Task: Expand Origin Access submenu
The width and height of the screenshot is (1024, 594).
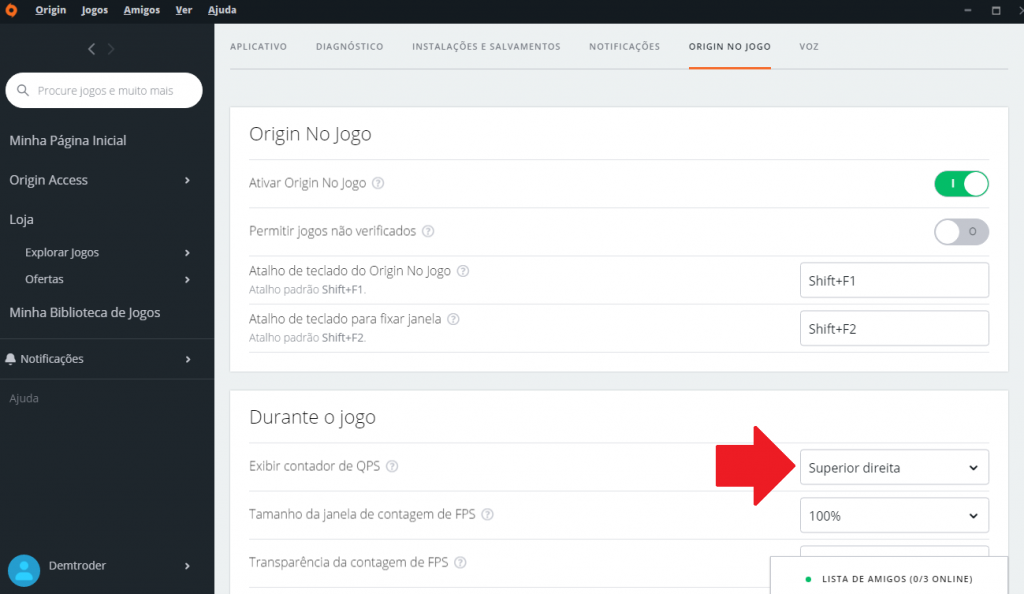Action: point(187,180)
